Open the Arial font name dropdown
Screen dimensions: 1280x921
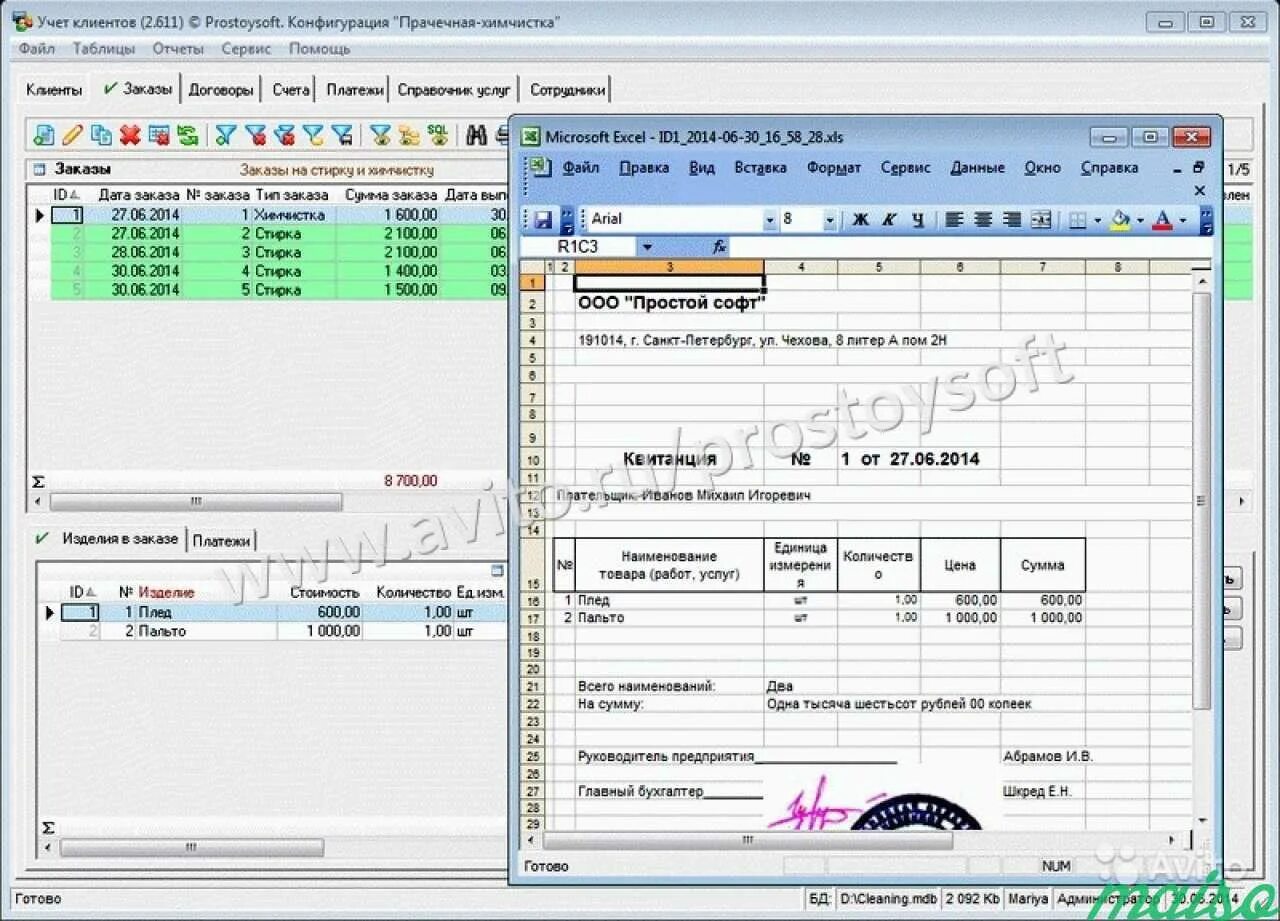coord(770,219)
